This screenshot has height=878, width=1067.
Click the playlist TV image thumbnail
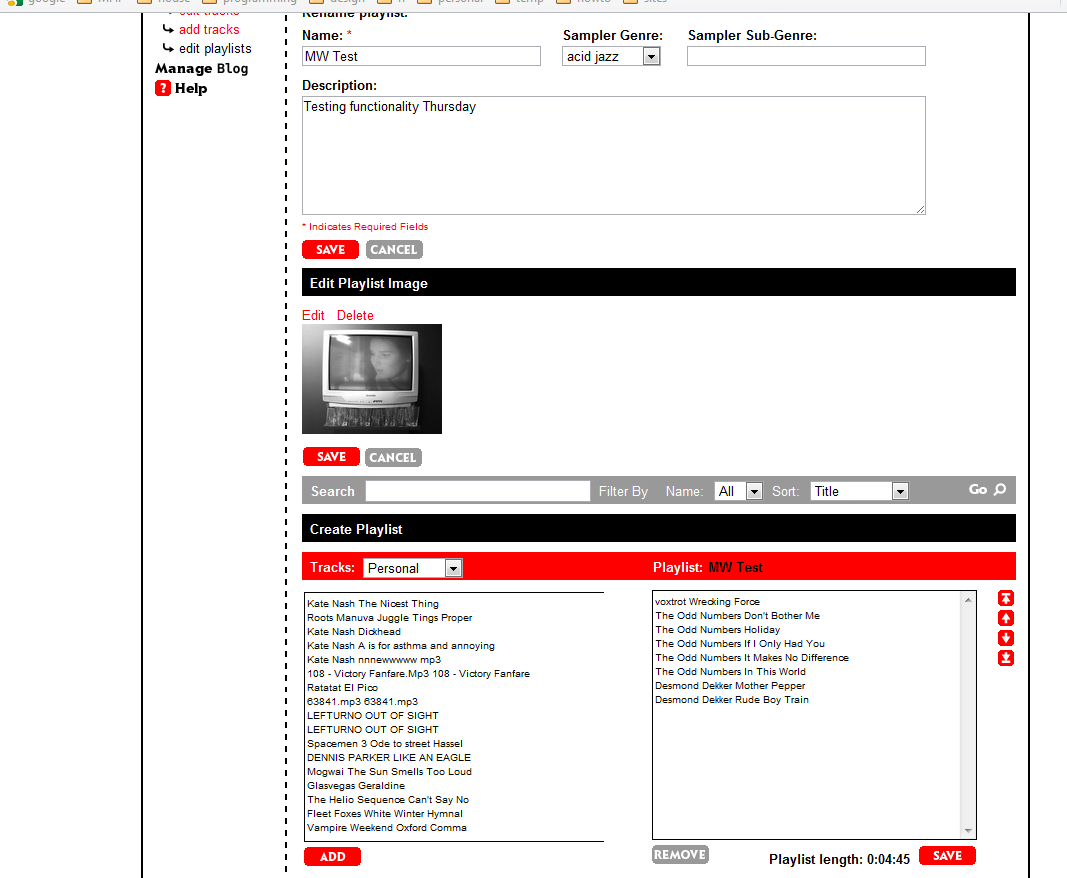(372, 378)
